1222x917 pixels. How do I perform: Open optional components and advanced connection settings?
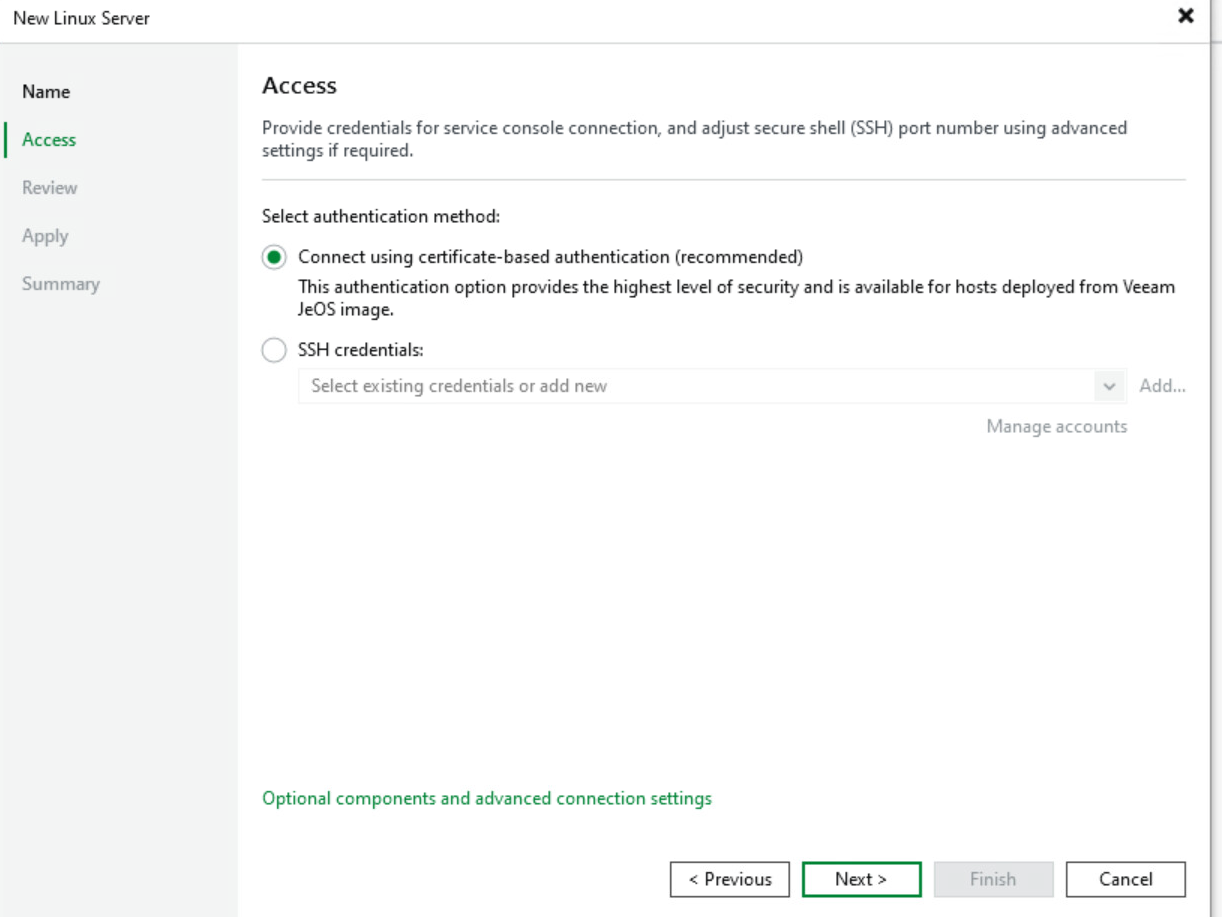[486, 799]
